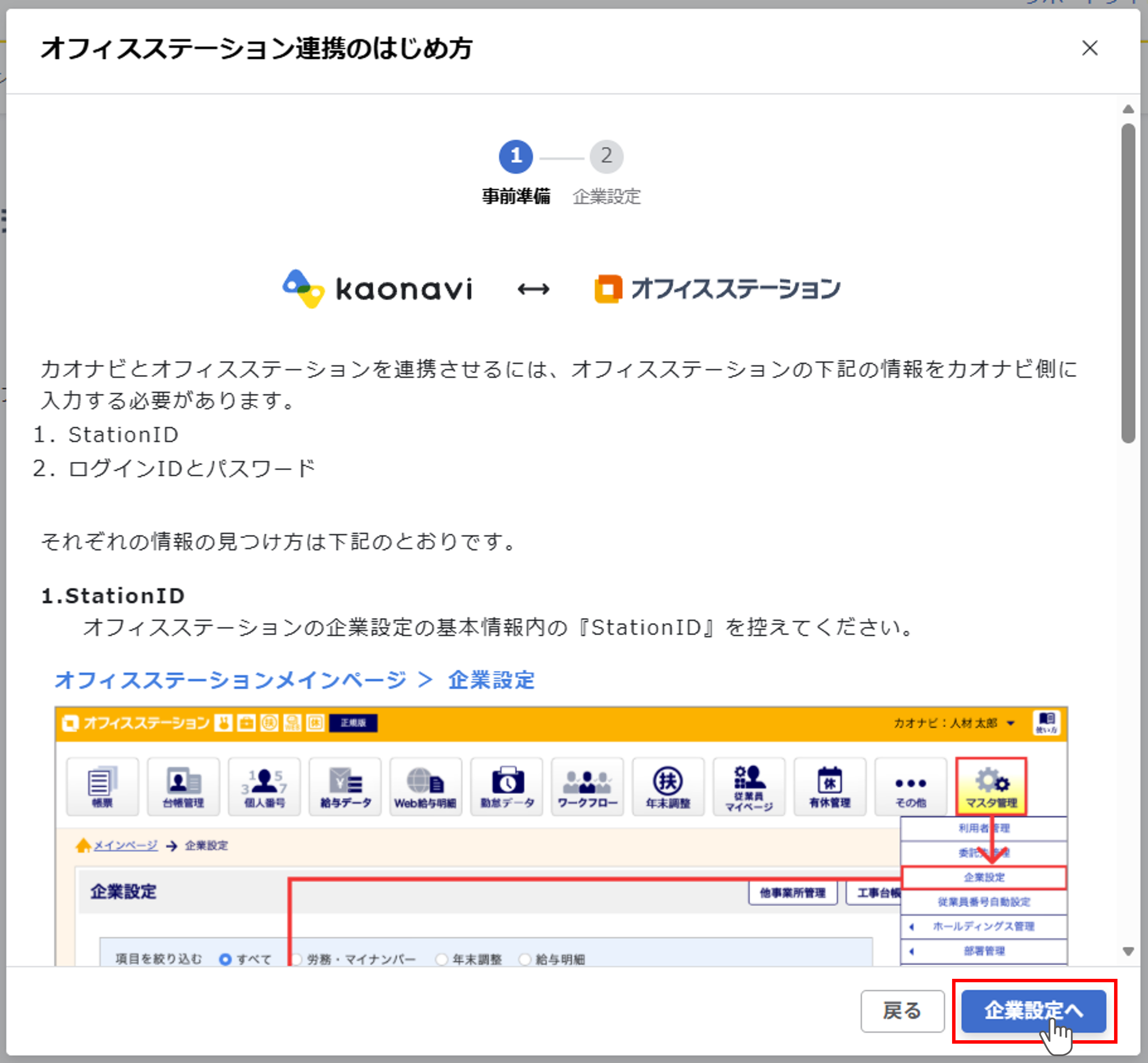Click the 正規版 badge in the orange header

pos(353,723)
